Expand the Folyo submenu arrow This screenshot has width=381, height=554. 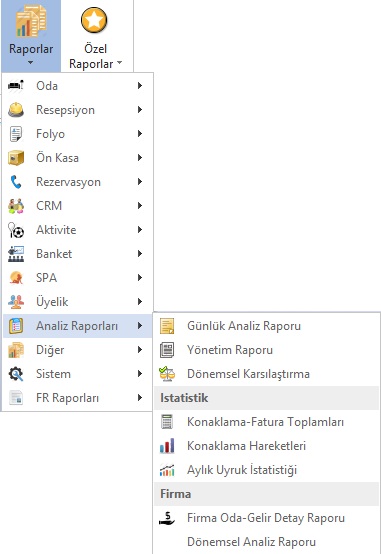tap(140, 134)
